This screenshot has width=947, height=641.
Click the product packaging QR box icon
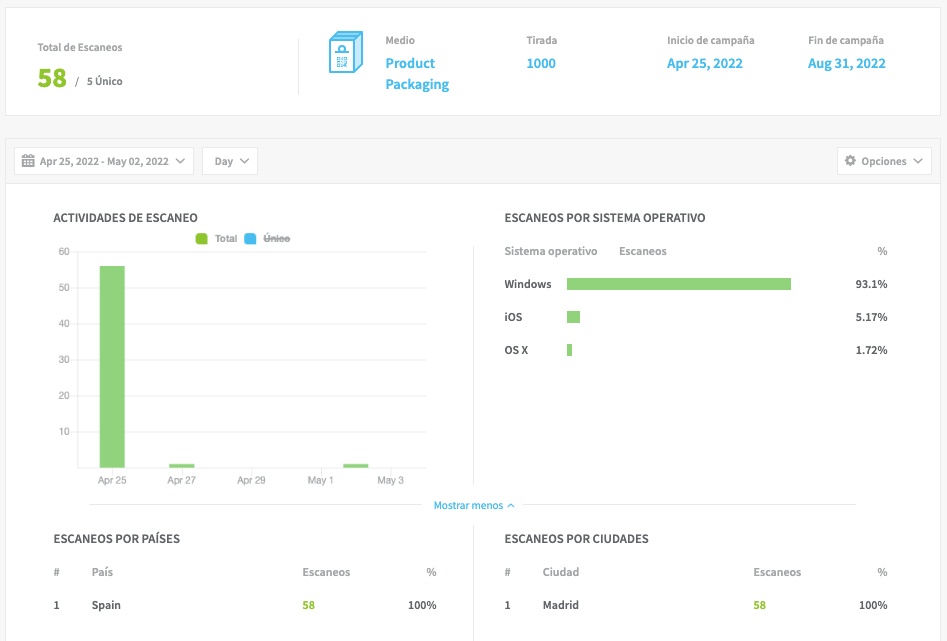point(343,54)
